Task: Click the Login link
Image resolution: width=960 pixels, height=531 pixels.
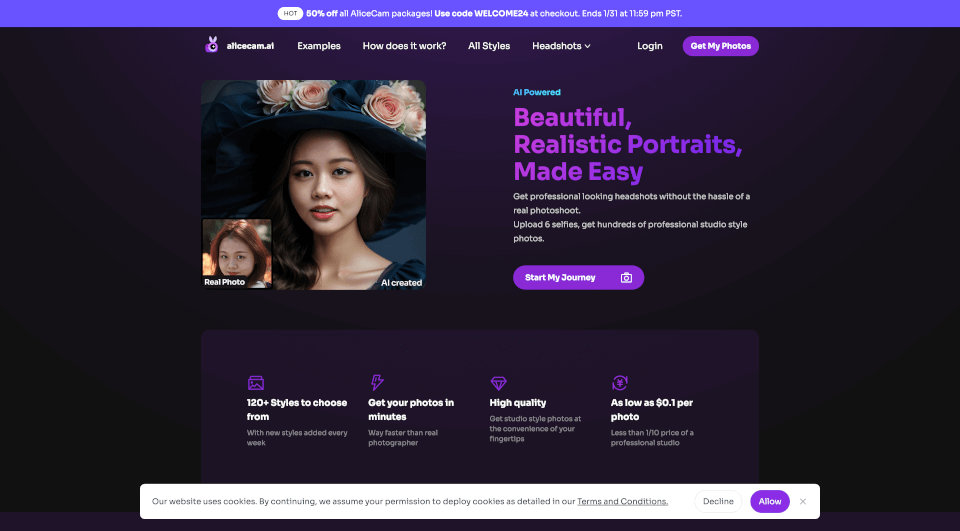Action: (x=650, y=46)
